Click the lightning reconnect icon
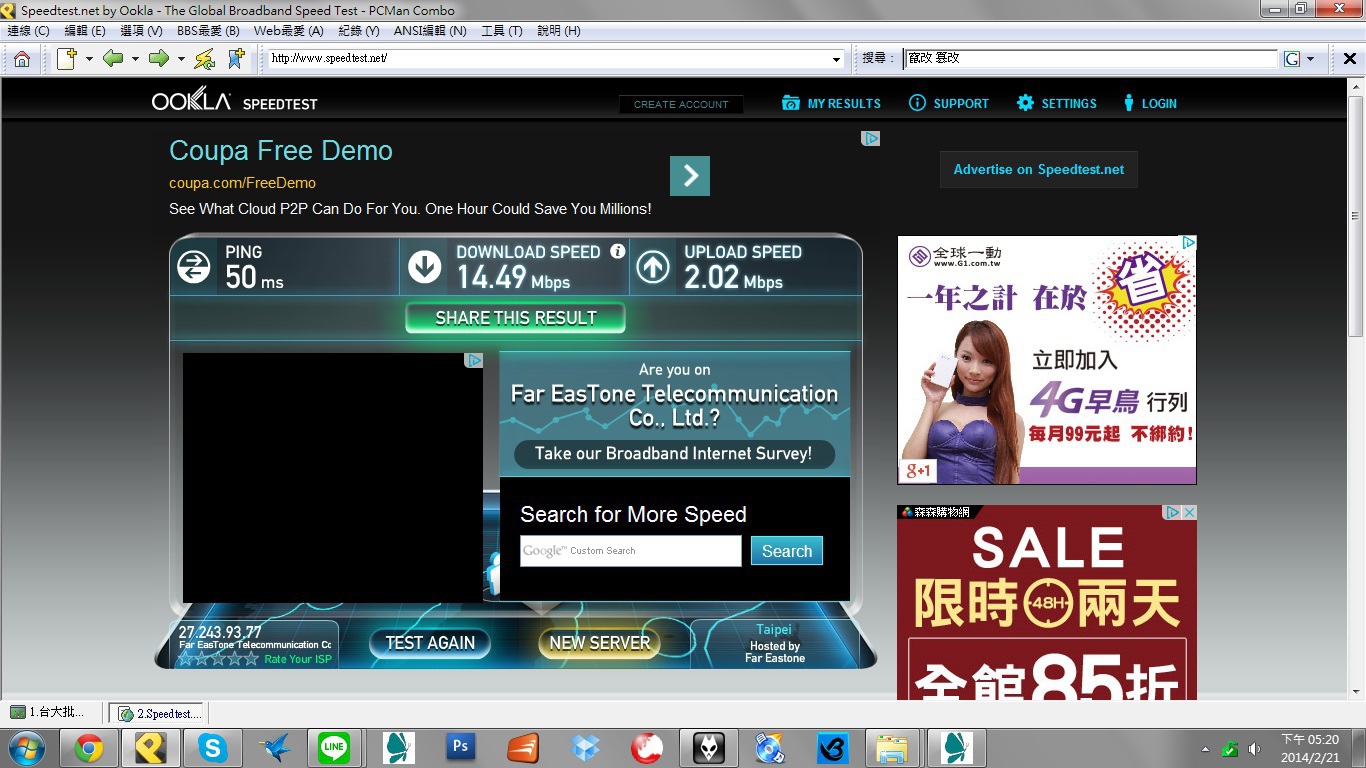The width and height of the screenshot is (1366, 768). tap(205, 59)
